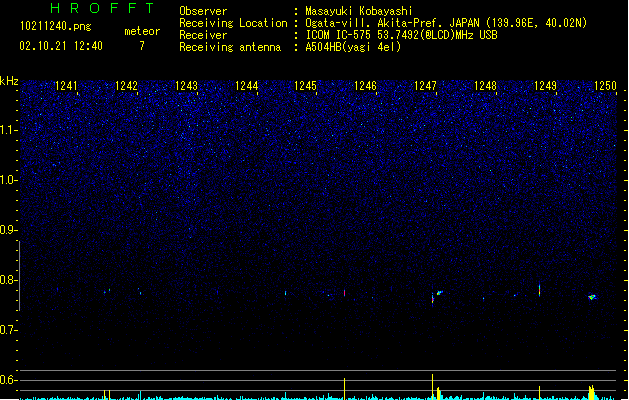Click the Receiving antenna label
The height and width of the screenshot is (400, 629).
coord(230,47)
